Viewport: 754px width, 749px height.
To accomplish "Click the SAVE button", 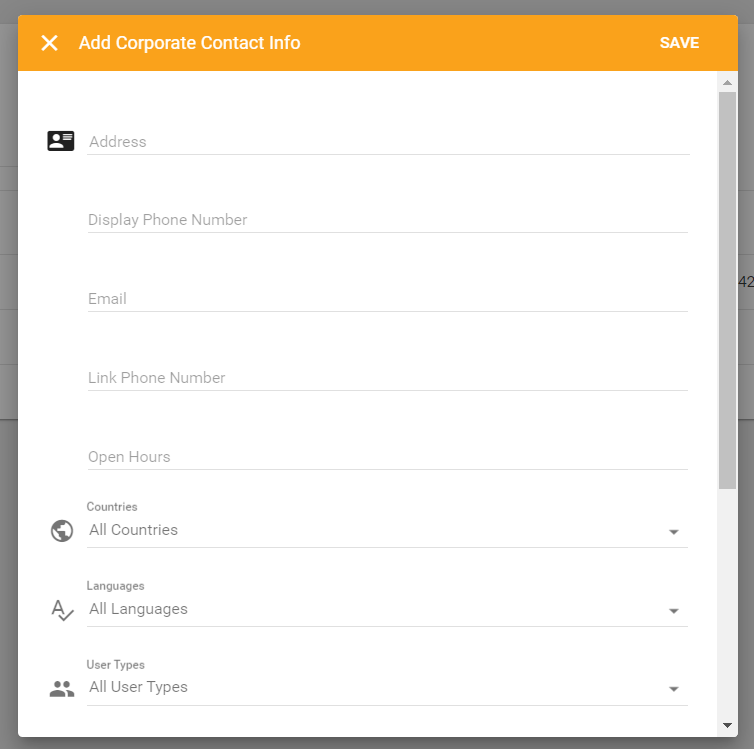I will pos(679,43).
